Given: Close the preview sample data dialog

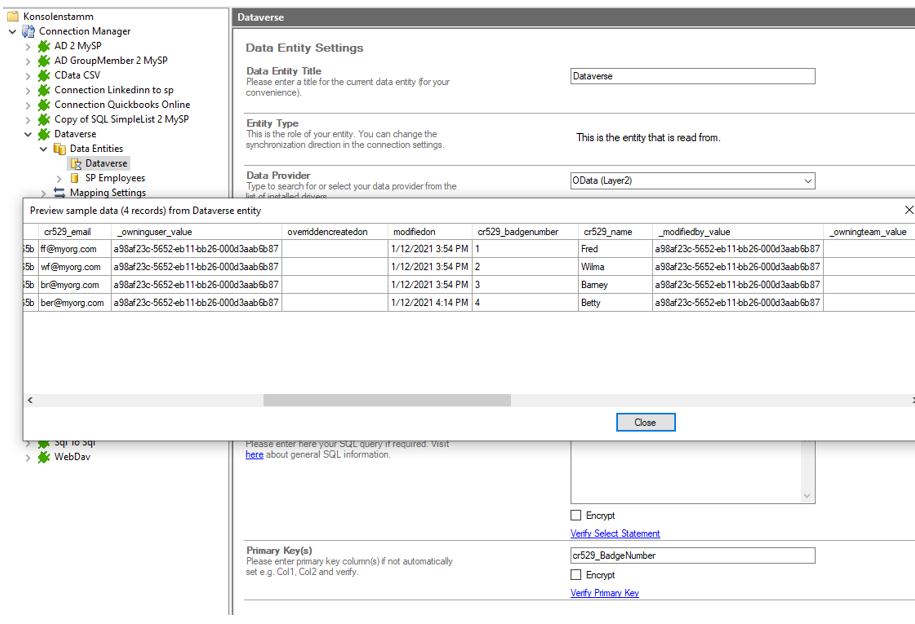Looking at the screenshot, I should [x=645, y=422].
